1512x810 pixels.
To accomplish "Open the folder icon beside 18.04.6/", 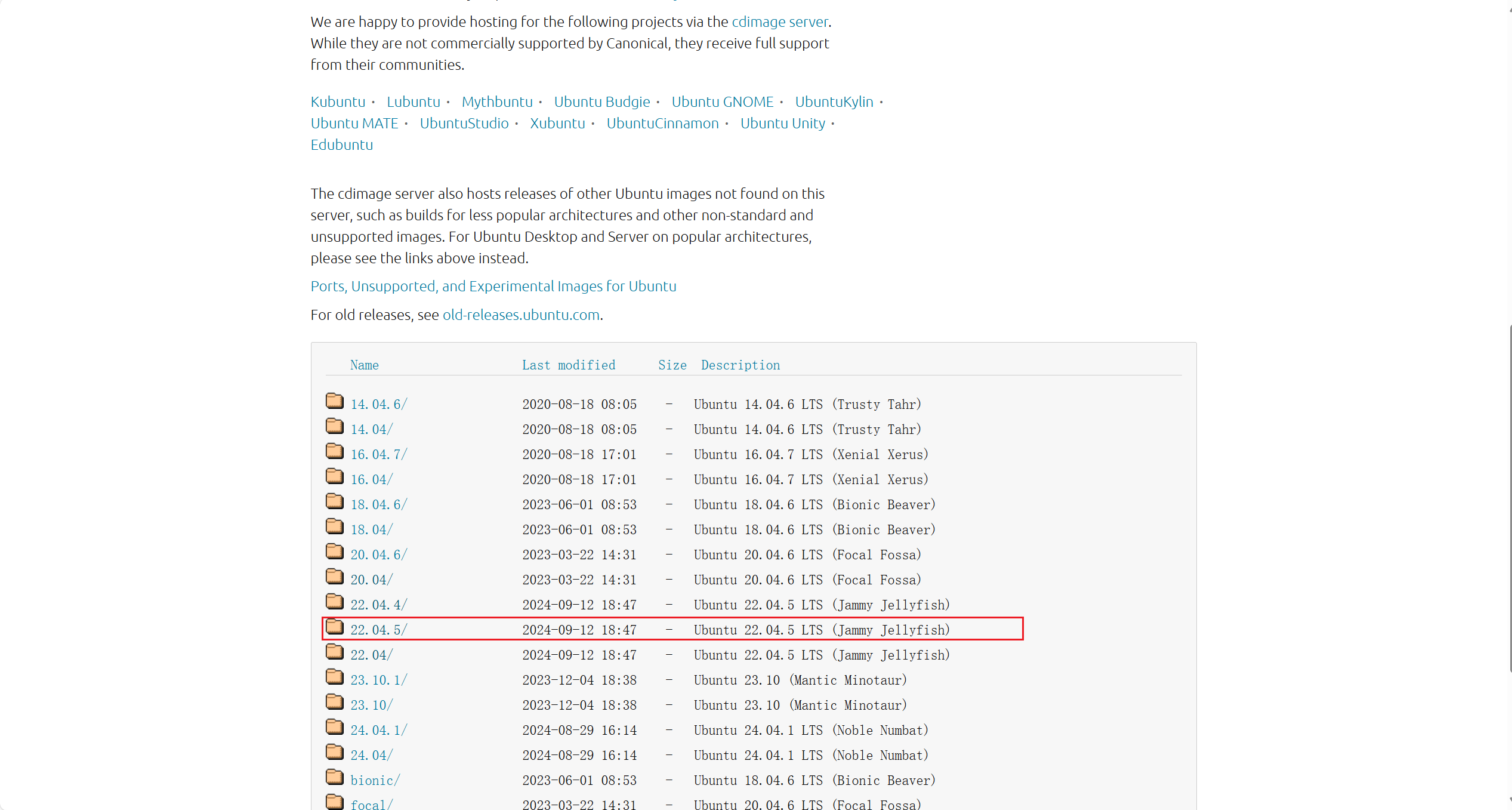I will 335,501.
